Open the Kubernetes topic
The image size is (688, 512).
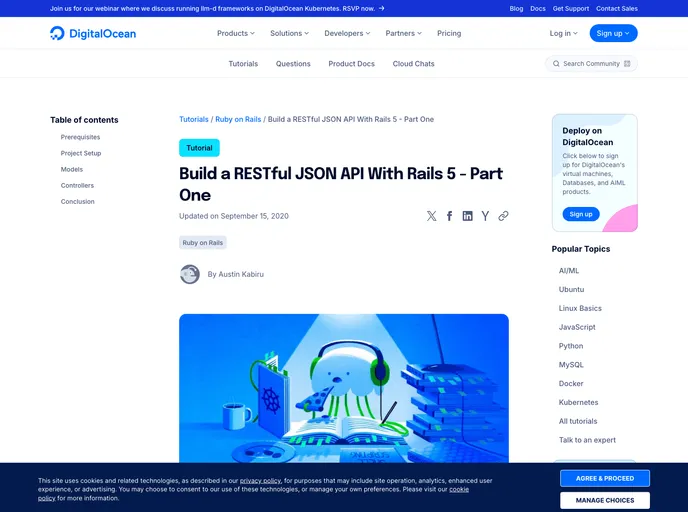[x=578, y=402]
